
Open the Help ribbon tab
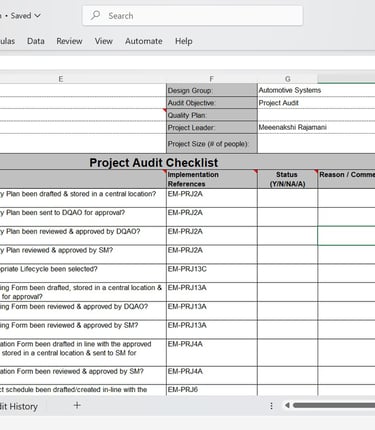pos(184,41)
